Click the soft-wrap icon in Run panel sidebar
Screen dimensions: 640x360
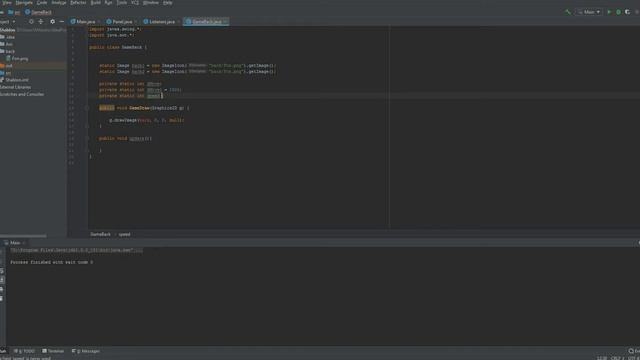coord(2,271)
